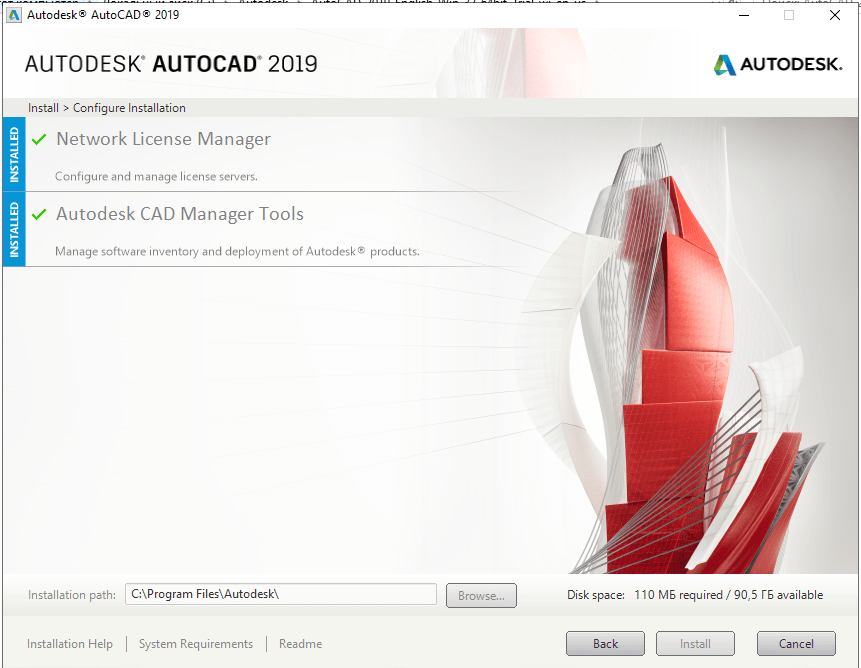Minimize the AutoCAD 2019 installer window
The height and width of the screenshot is (668, 861).
(x=744, y=15)
